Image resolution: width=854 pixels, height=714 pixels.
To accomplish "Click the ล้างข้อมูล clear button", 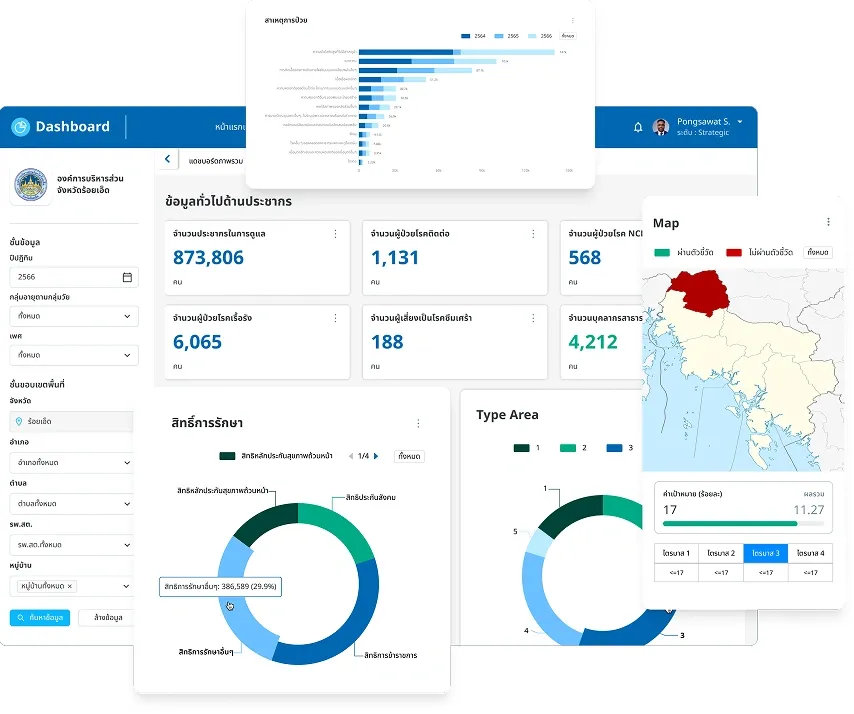I will click(x=106, y=617).
